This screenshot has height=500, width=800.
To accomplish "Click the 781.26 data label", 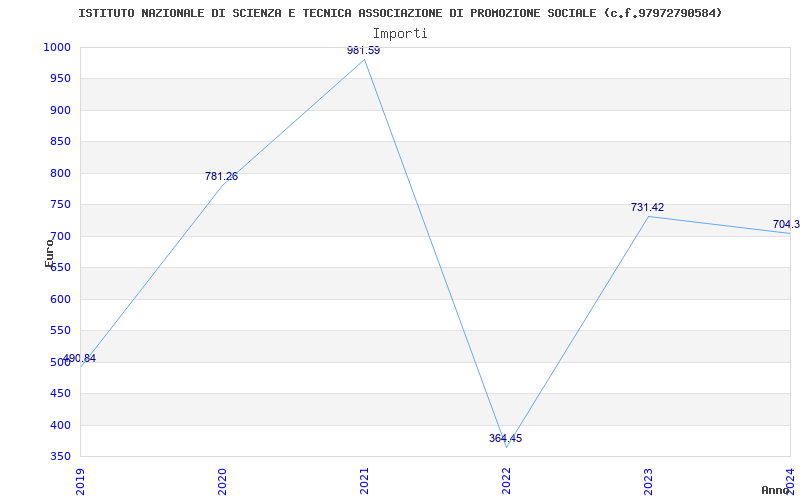I will (221, 177).
